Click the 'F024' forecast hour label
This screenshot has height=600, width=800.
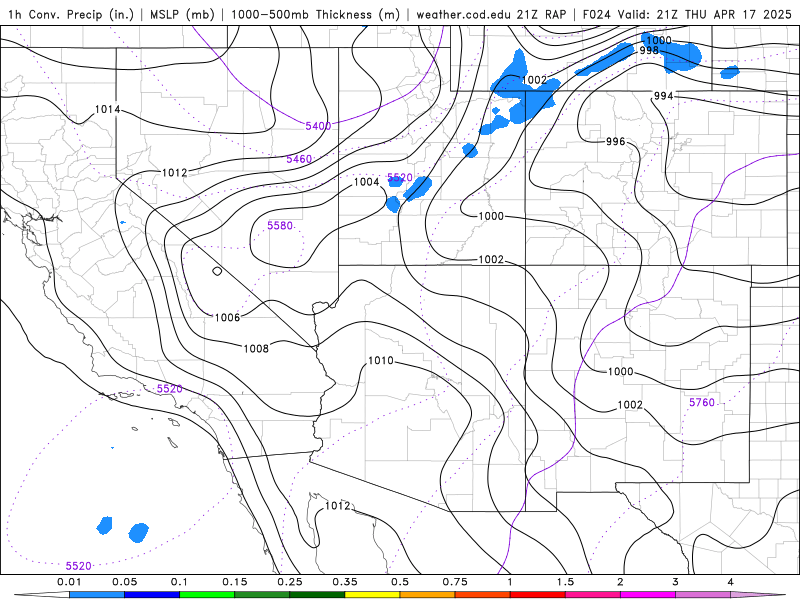point(597,14)
